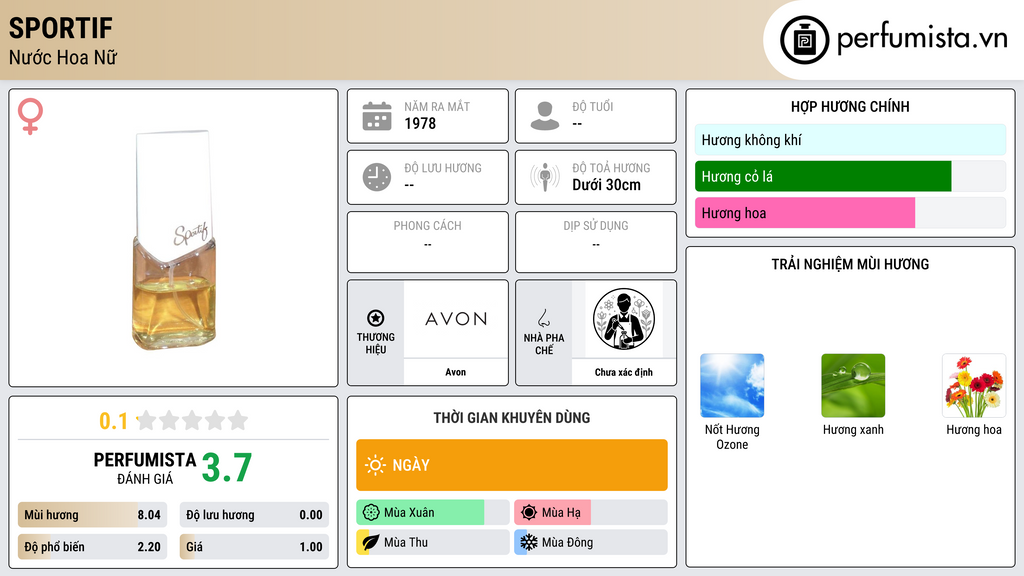This screenshot has height=576, width=1024.
Task: Click the sillage projection icon
Action: pyautogui.click(x=545, y=177)
